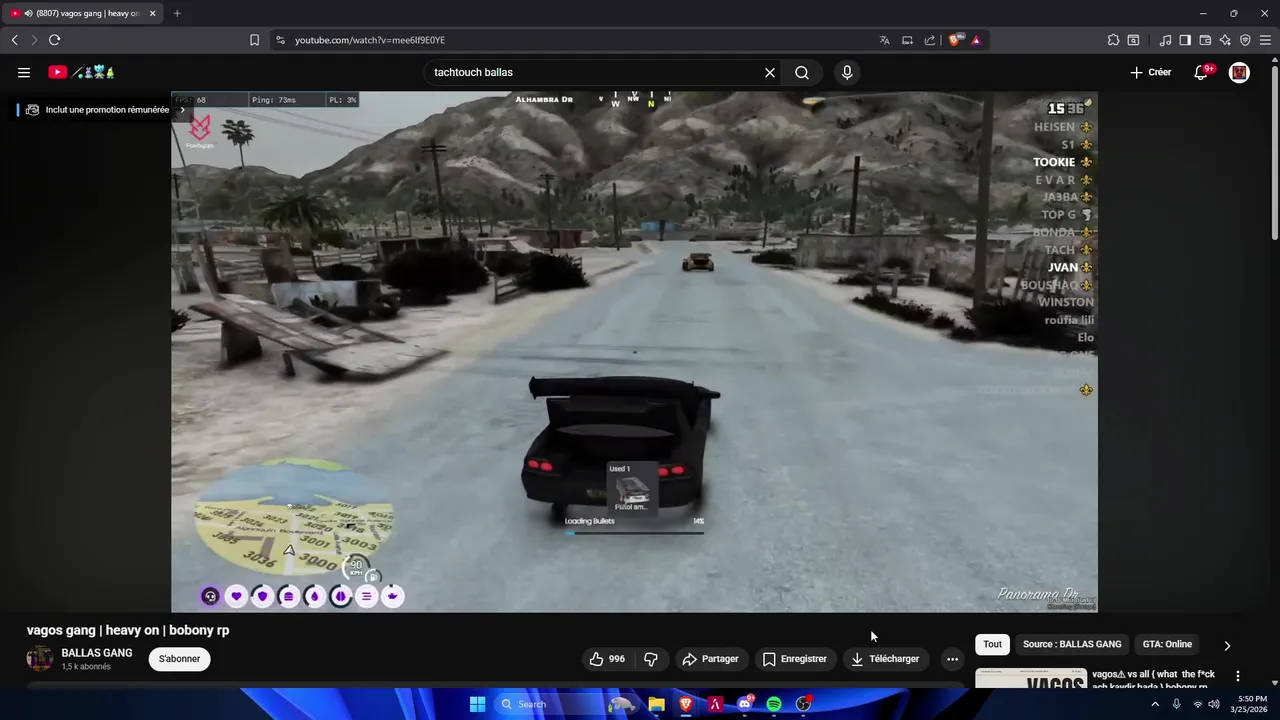This screenshot has width=1280, height=720.
Task: Open the Brave Wallet icon
Action: [1205, 40]
